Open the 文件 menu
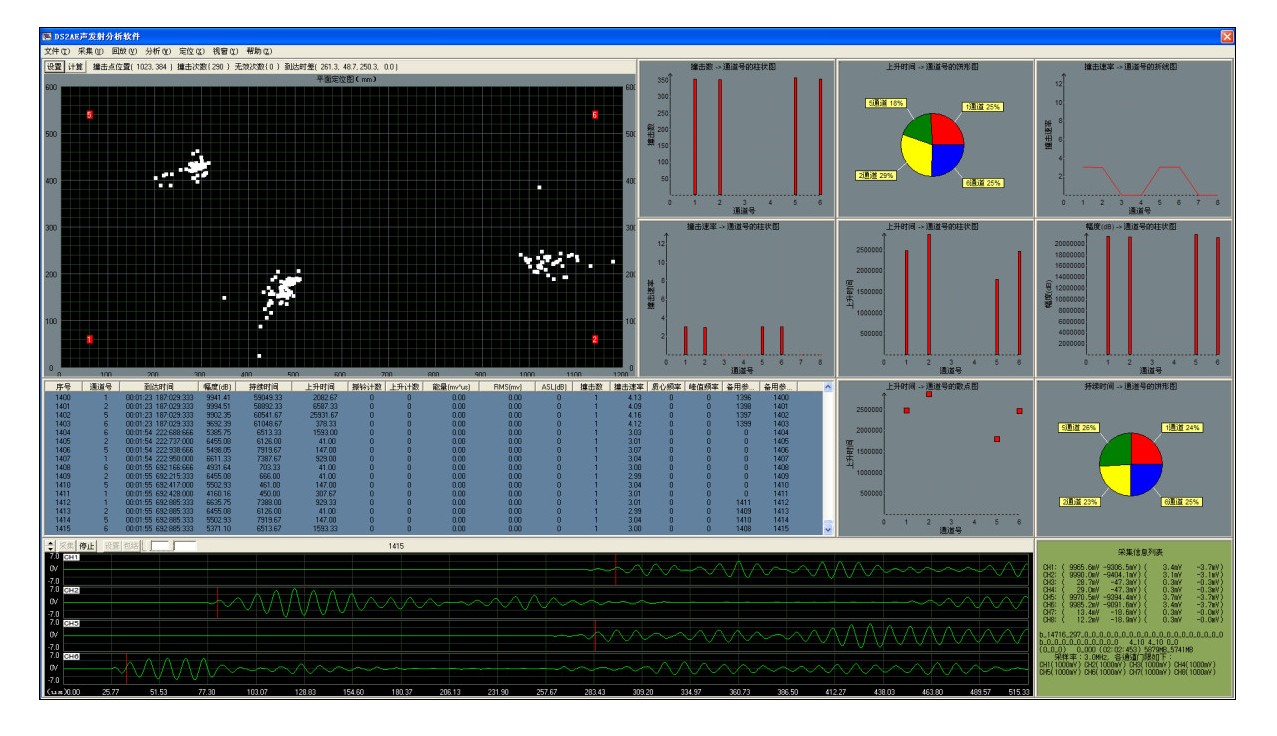 57,50
